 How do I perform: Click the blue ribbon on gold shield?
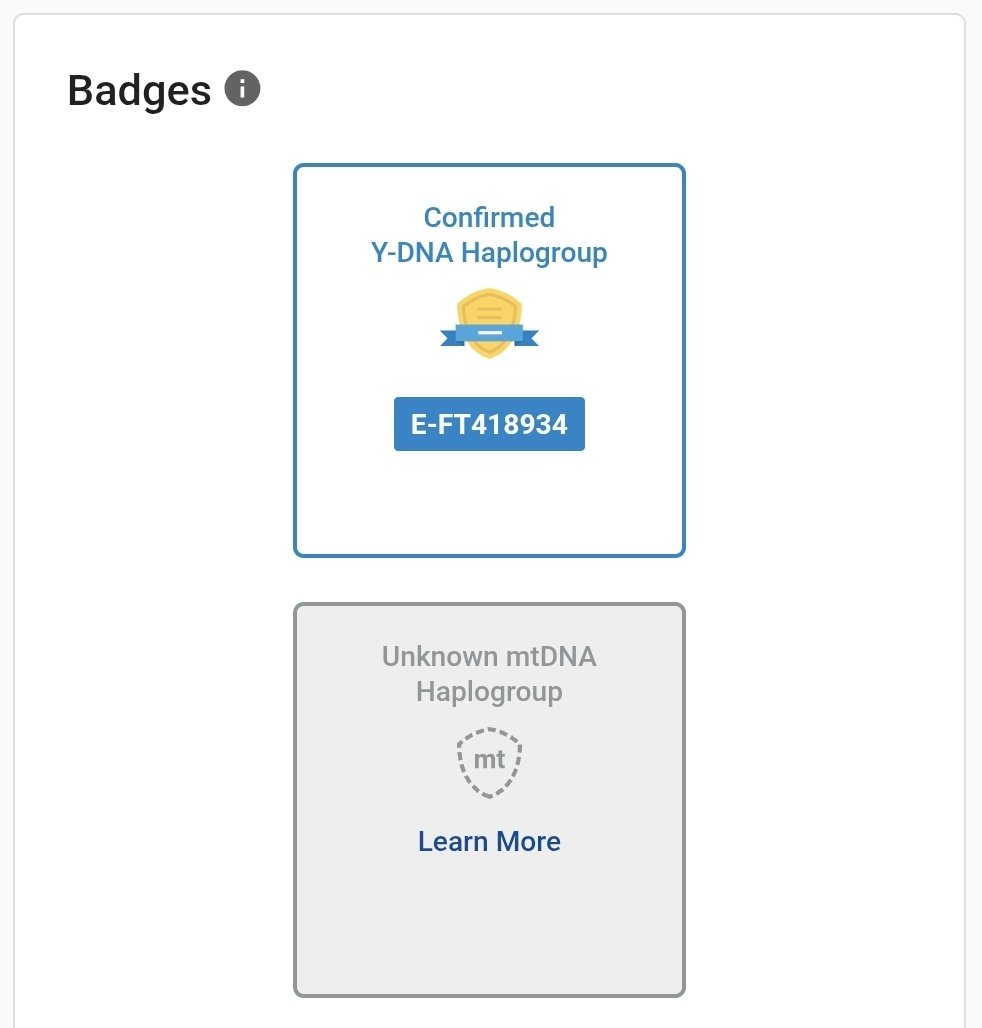[x=489, y=335]
